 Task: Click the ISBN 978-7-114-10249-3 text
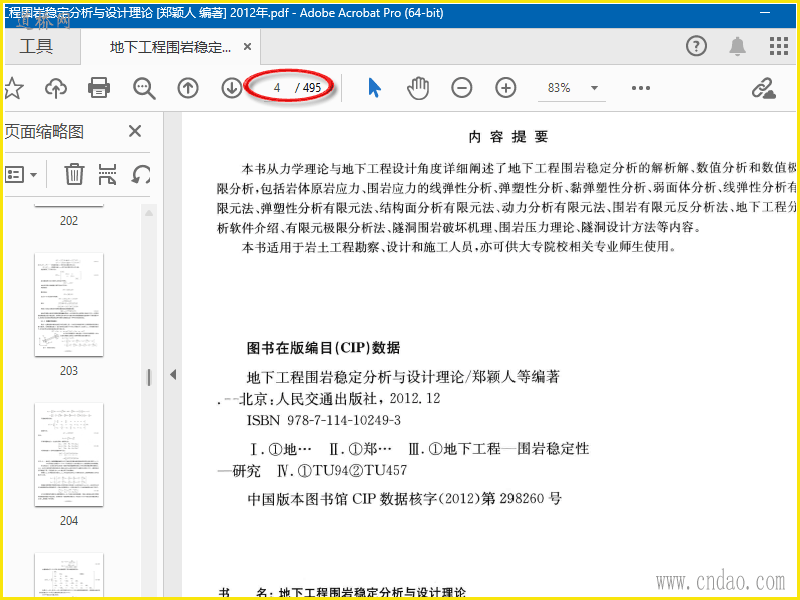tap(323, 420)
